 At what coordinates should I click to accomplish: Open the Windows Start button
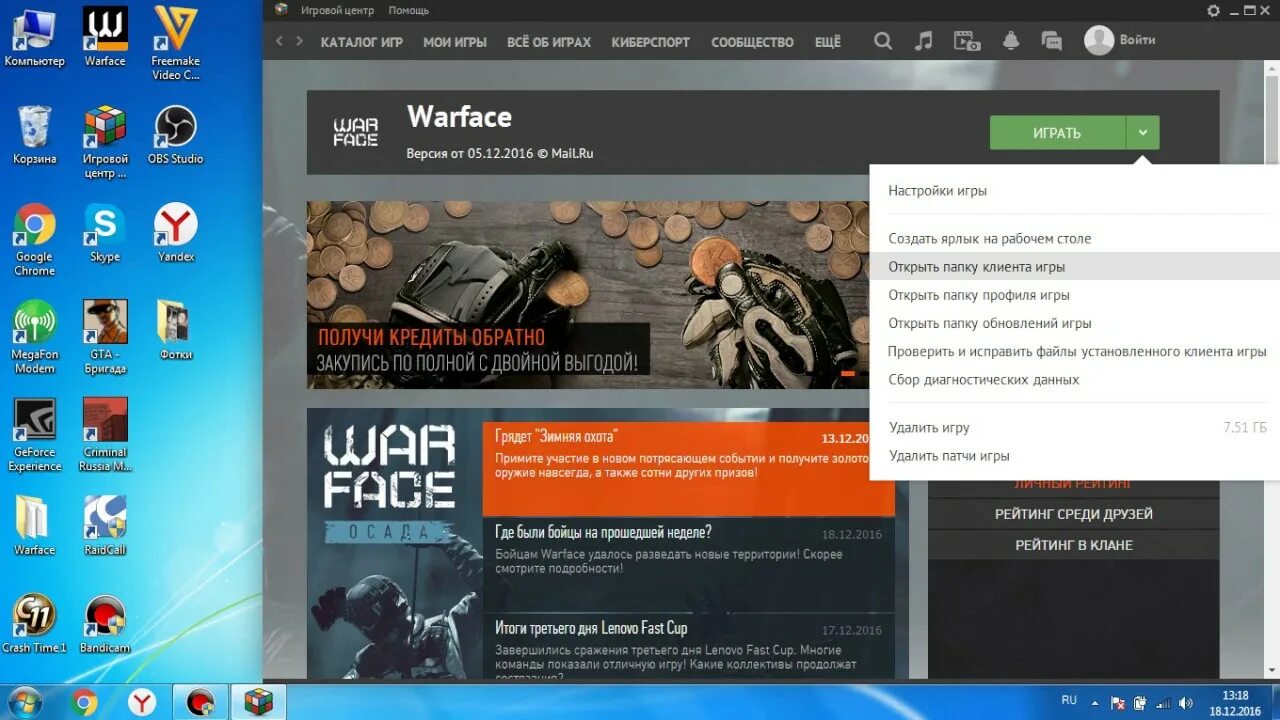26,702
